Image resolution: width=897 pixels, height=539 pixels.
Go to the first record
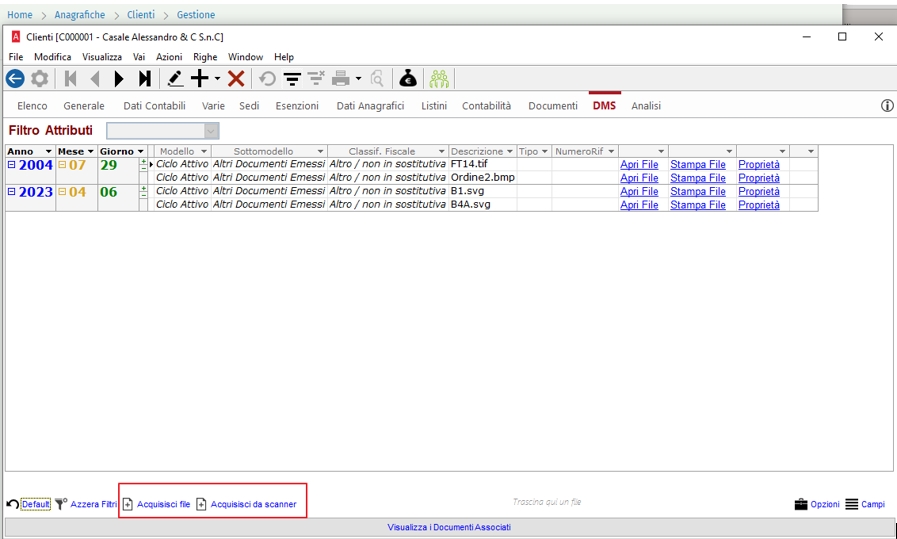pos(70,78)
